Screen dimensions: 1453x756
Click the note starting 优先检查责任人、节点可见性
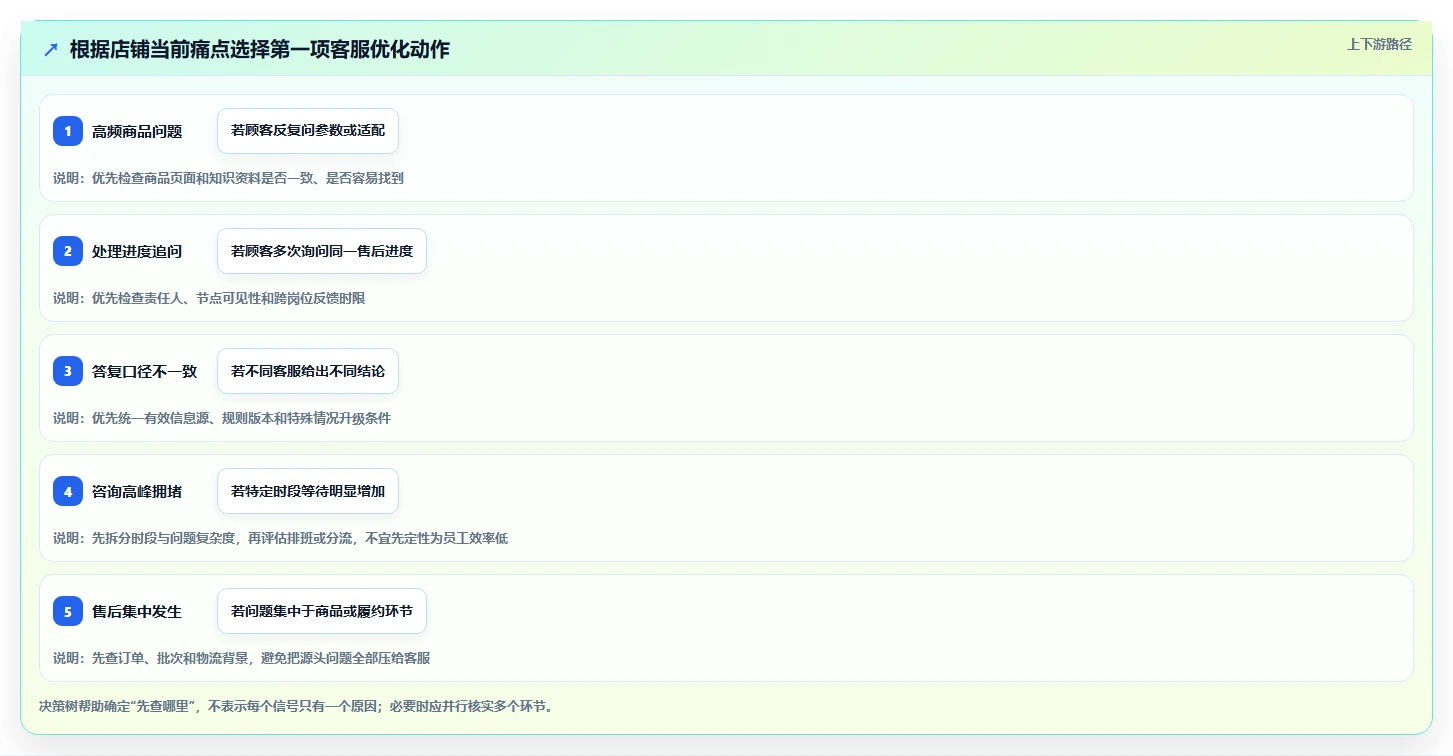[209, 298]
